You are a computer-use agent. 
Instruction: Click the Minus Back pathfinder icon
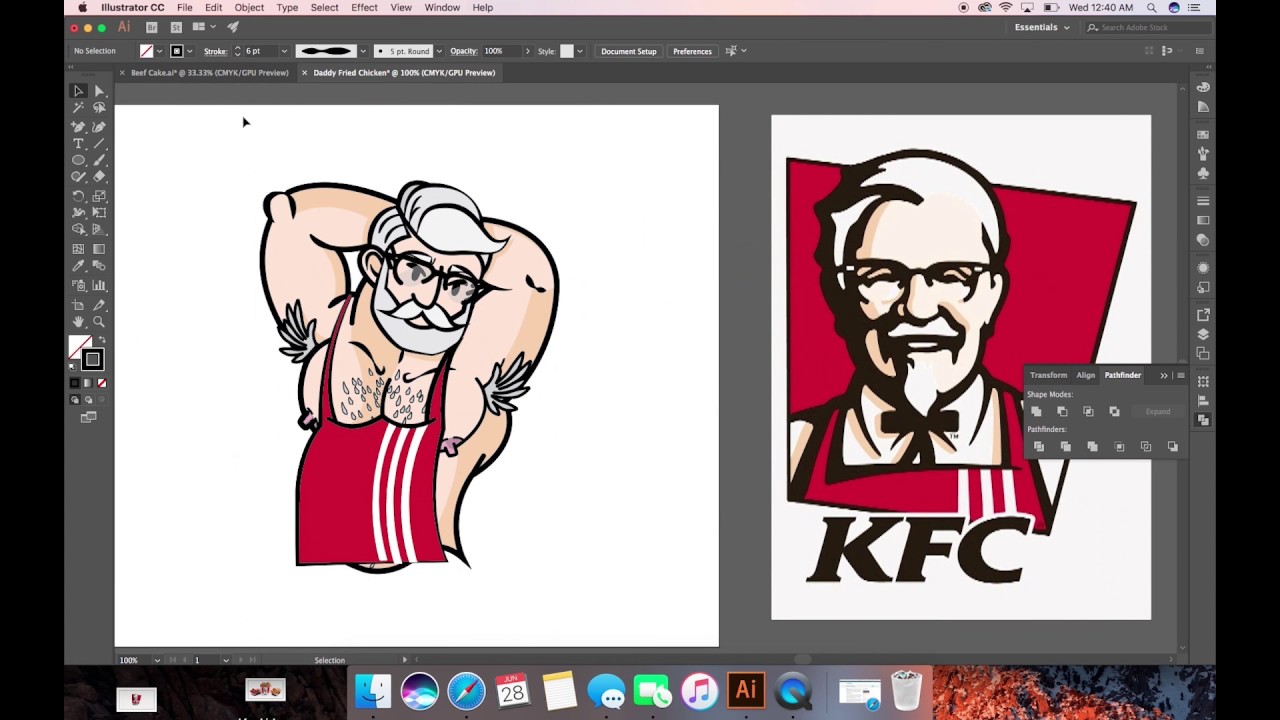[1172, 447]
